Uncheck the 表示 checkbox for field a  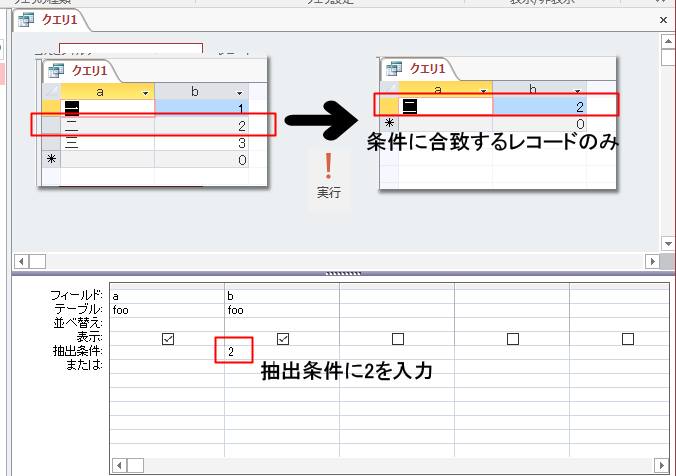coord(168,339)
